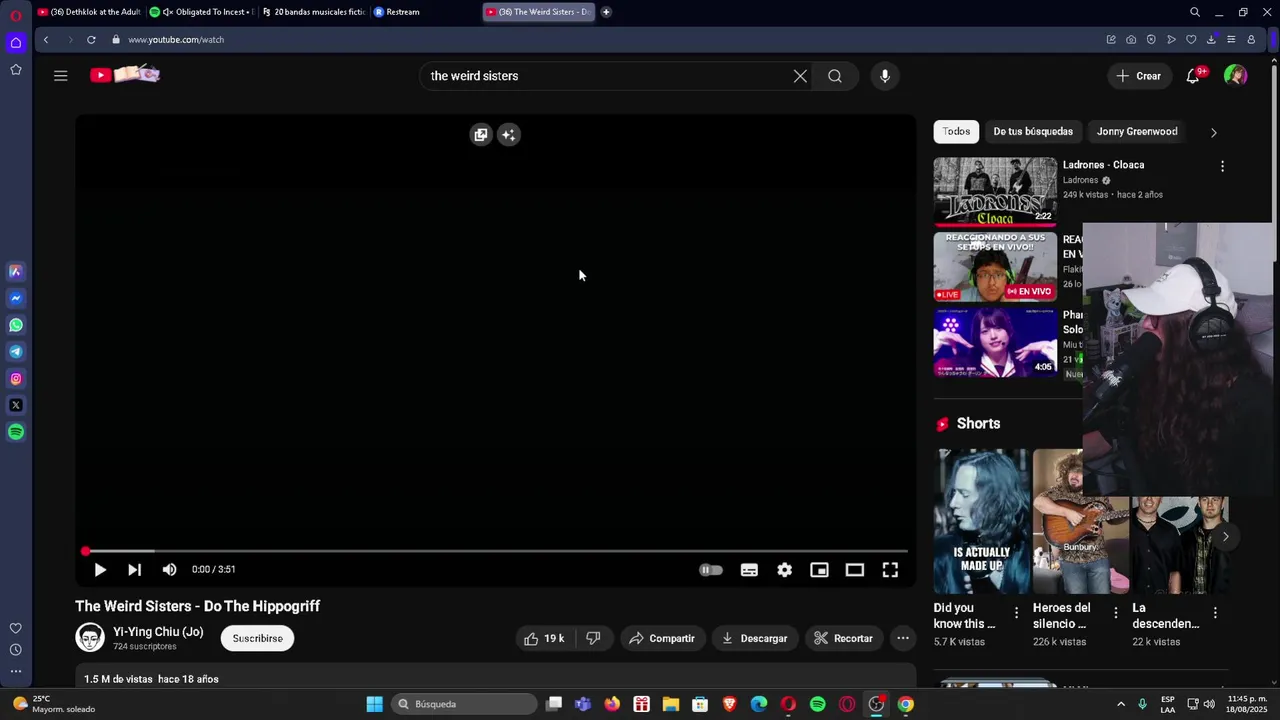The width and height of the screenshot is (1280, 720).
Task: Clear the search box with the X
Action: coord(800,76)
